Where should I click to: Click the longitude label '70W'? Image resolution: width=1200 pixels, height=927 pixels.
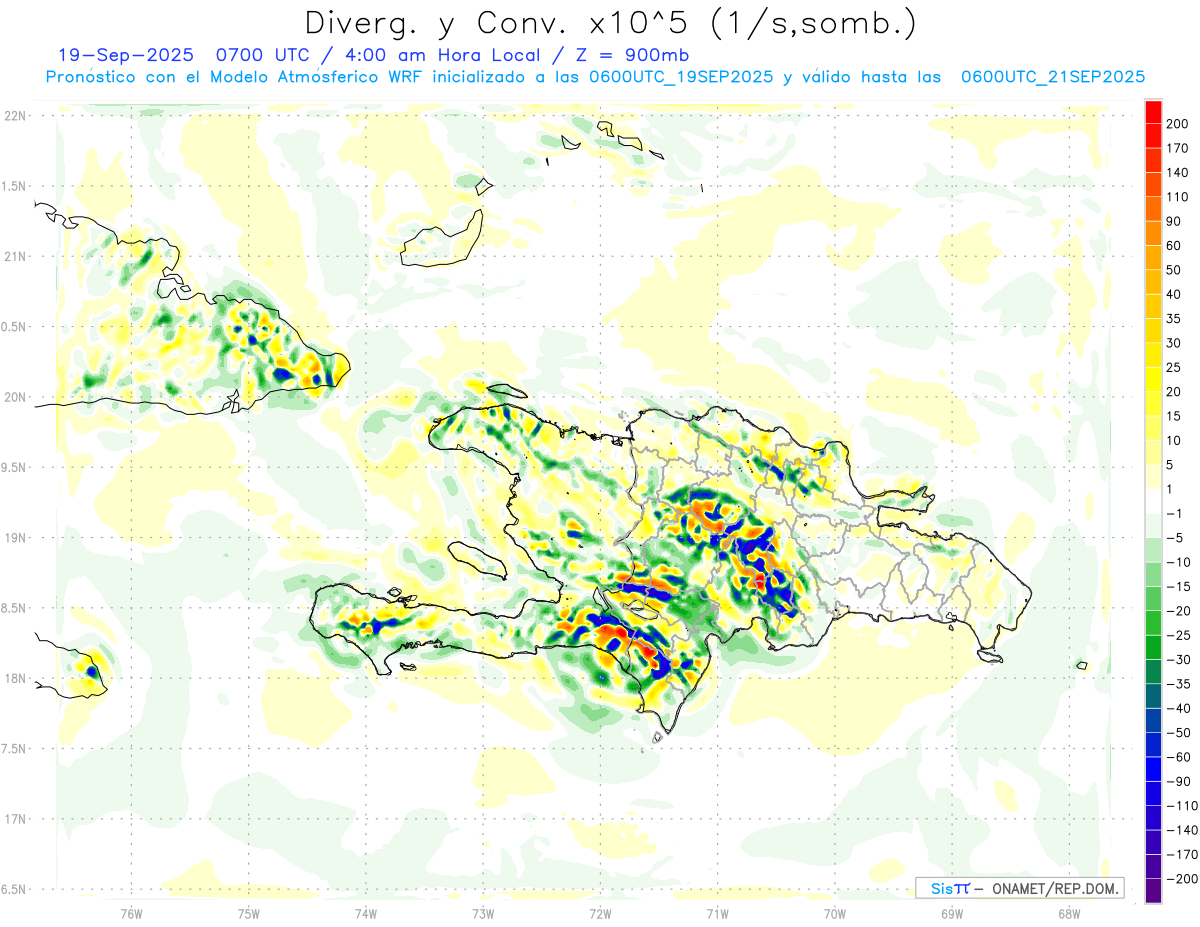[834, 914]
